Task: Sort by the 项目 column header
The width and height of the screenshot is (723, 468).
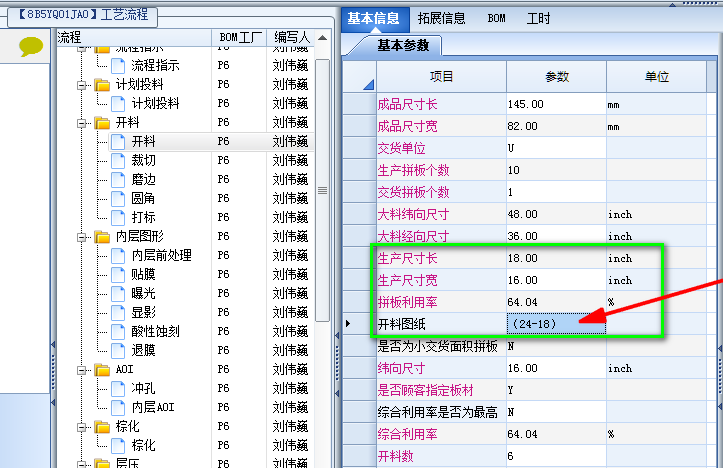Action: pos(441,77)
